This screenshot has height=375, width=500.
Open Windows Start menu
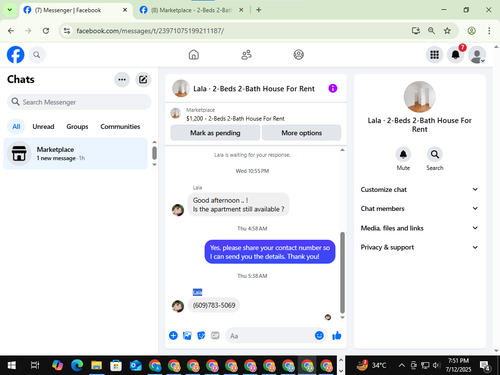click(x=12, y=366)
